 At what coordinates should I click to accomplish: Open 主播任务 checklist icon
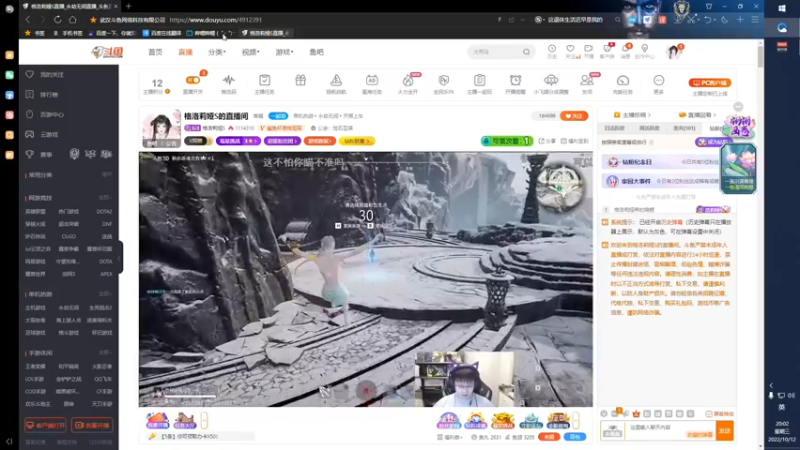pos(264,80)
